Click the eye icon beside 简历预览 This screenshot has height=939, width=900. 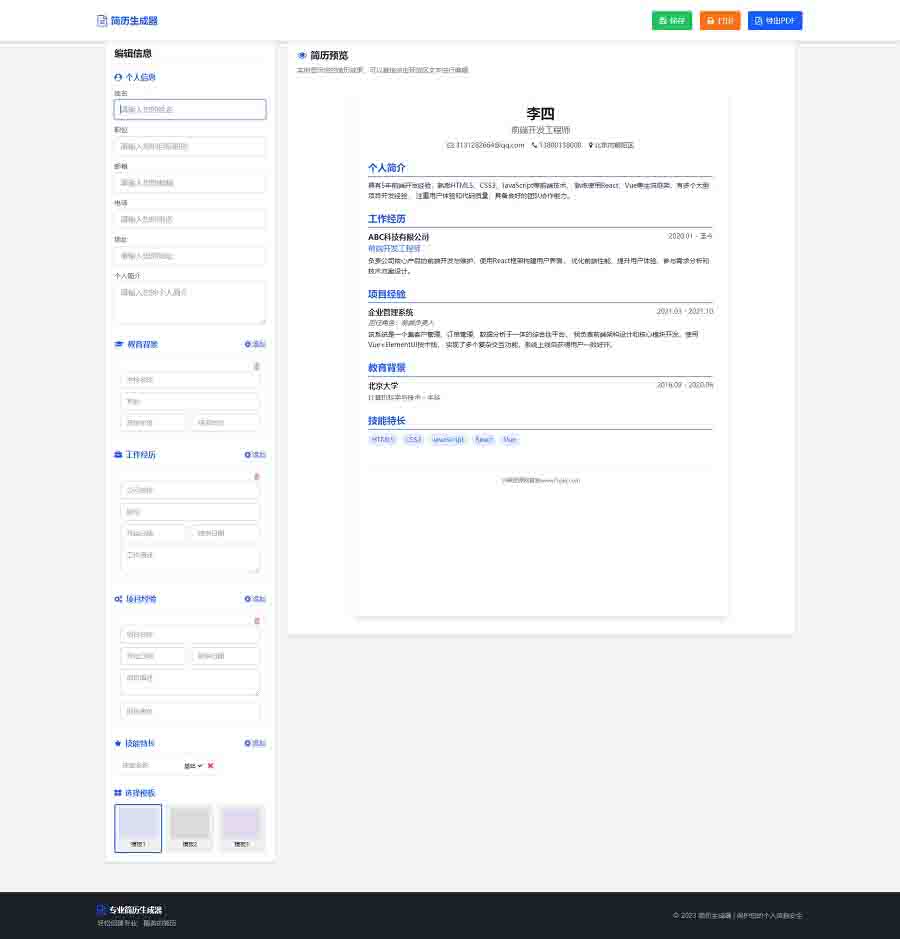pos(302,56)
